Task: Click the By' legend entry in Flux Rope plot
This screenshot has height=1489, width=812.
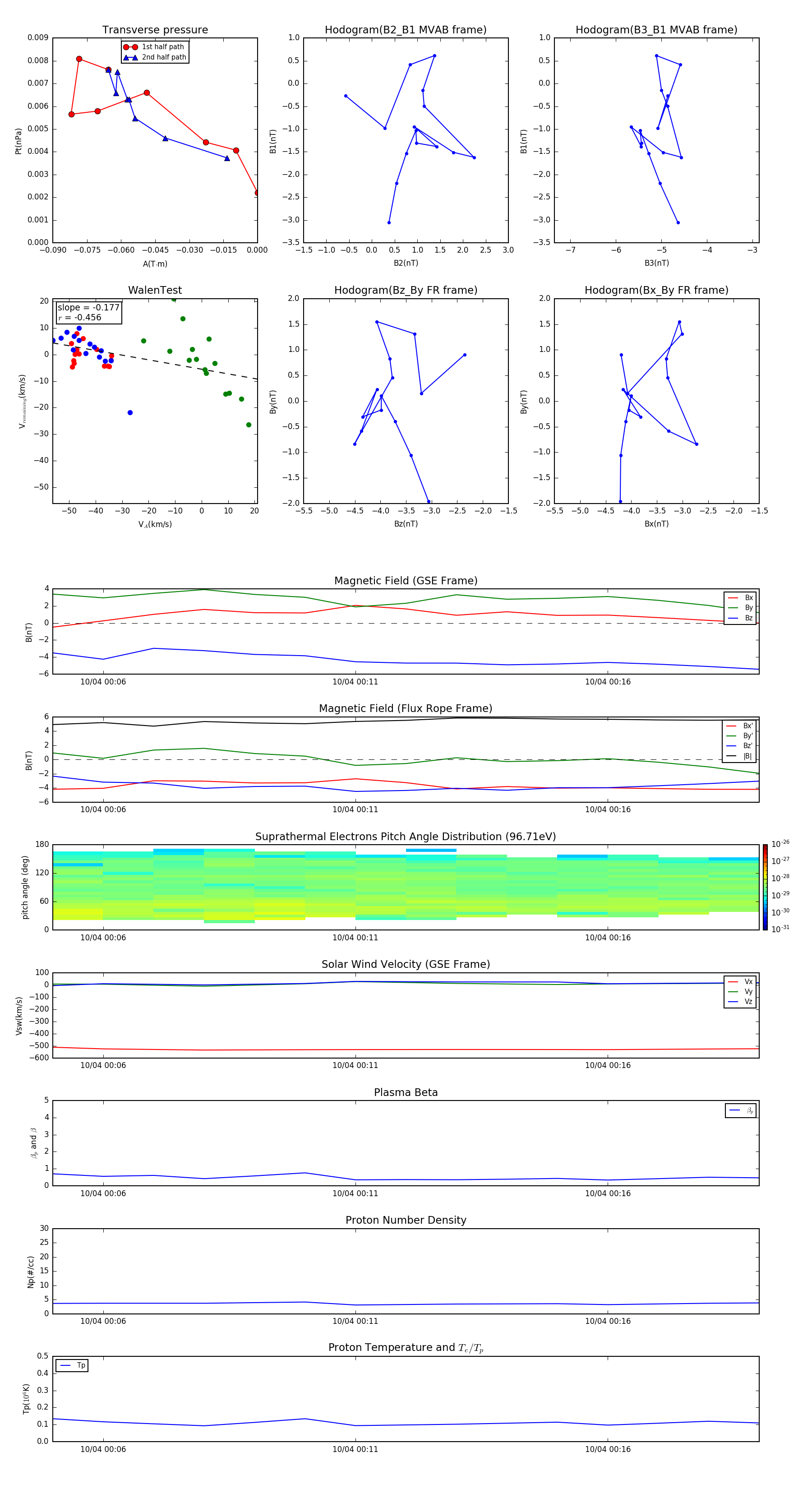Action: [739, 736]
